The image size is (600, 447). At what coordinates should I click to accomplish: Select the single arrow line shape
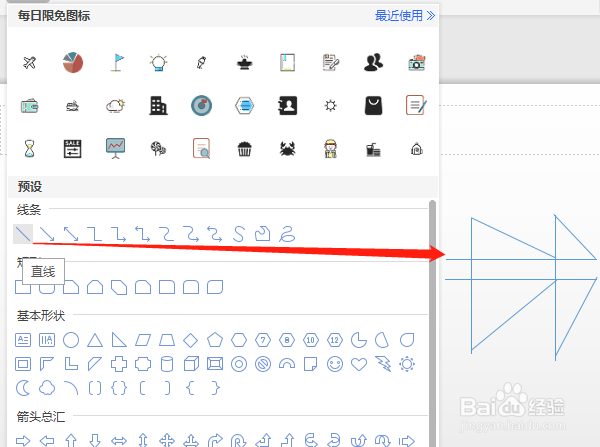[47, 234]
